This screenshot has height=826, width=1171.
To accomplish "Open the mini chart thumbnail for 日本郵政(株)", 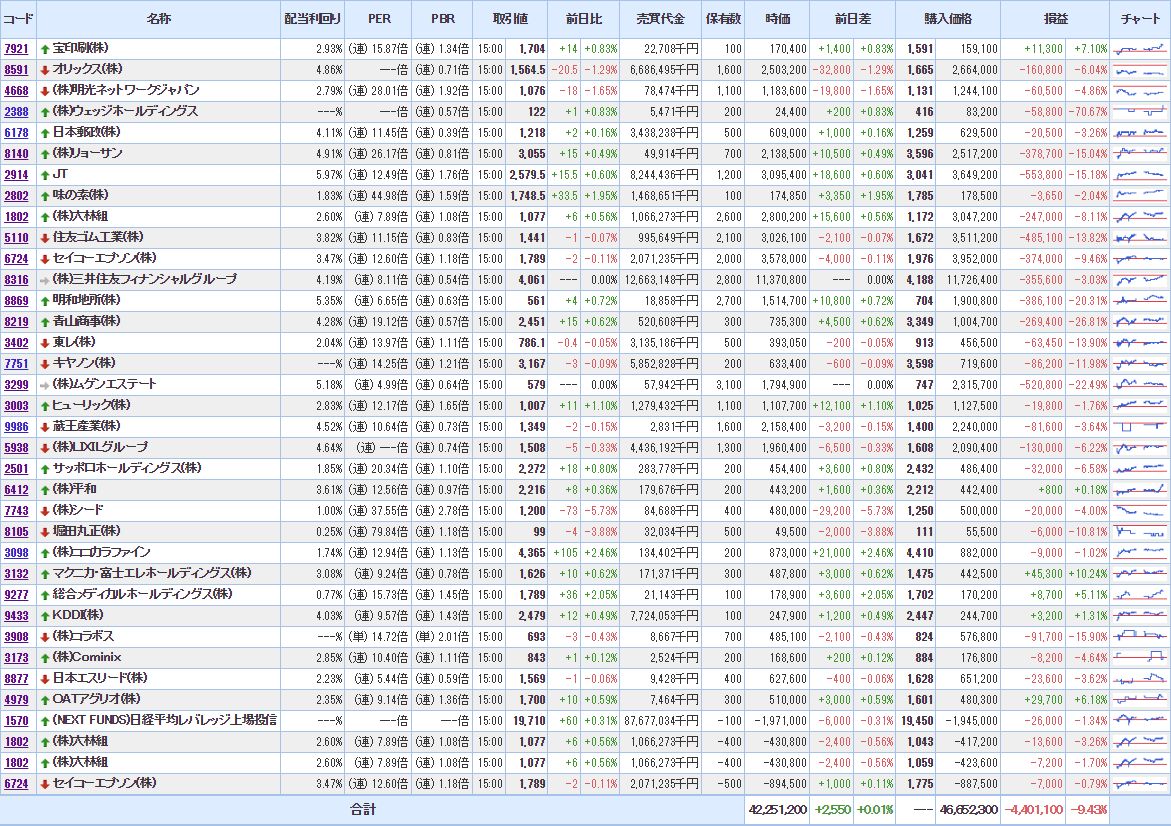I will point(1139,132).
